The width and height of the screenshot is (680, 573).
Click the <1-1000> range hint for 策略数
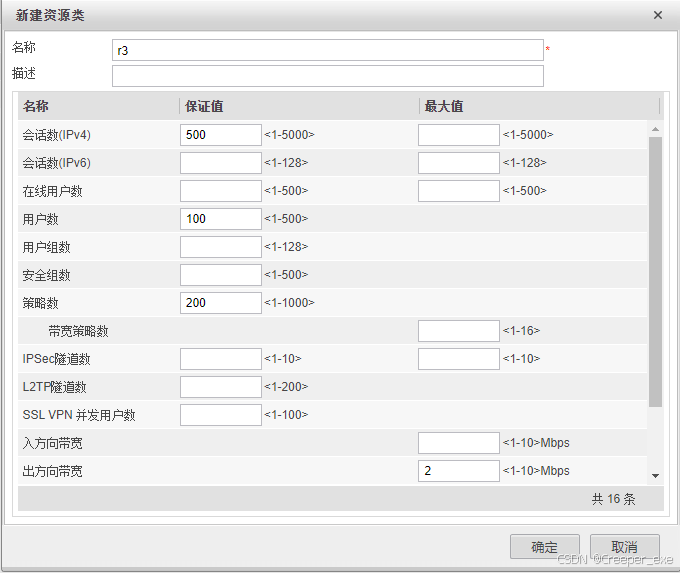pyautogui.click(x=289, y=303)
